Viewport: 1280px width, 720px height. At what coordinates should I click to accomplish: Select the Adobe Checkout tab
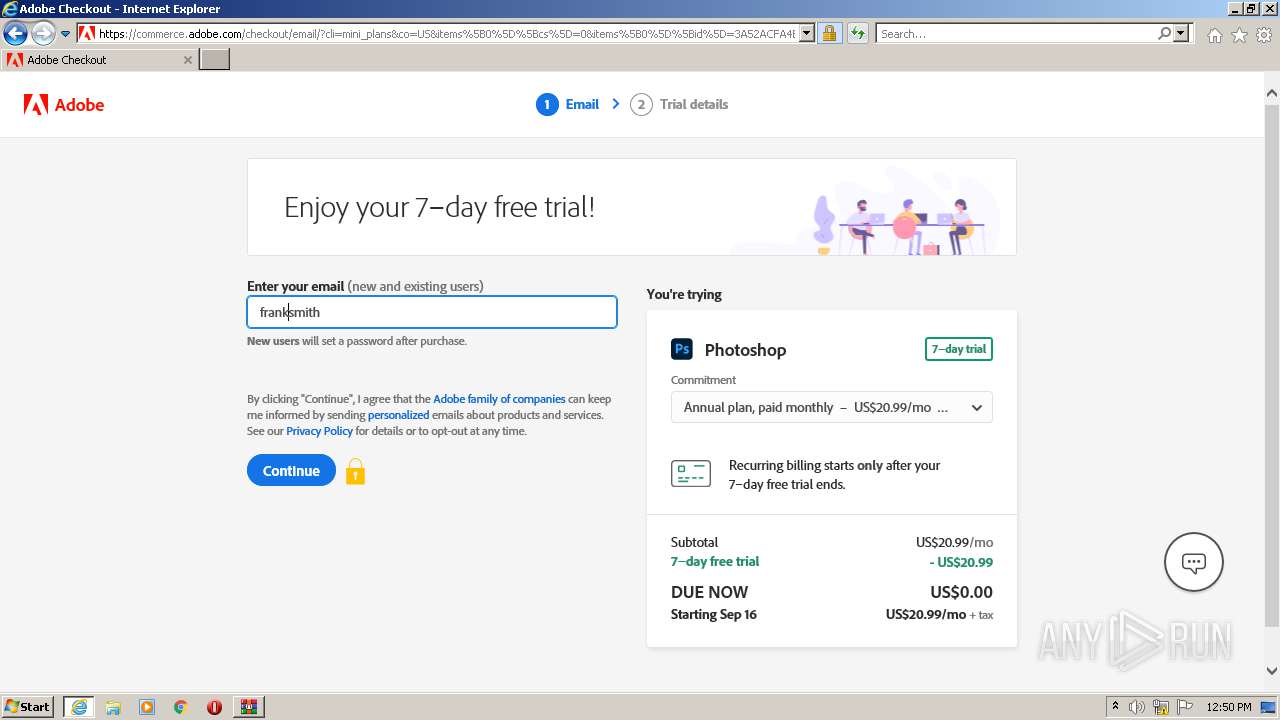tap(98, 60)
